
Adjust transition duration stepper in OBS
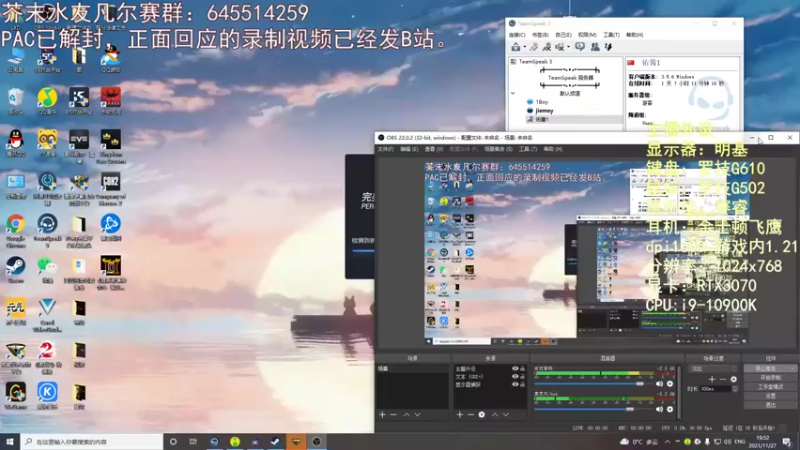(735, 389)
